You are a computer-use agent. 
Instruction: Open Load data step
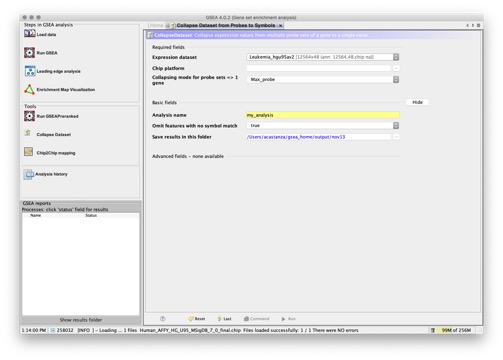40,34
